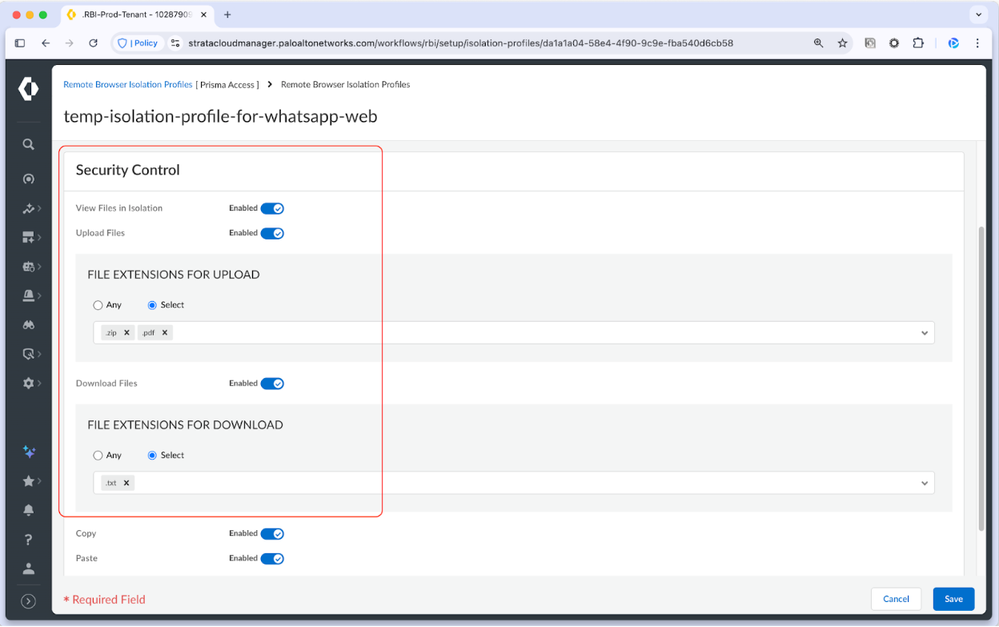Screen dimensions: 999x627
Task: Expand the download file extensions dropdown
Action: point(924,483)
